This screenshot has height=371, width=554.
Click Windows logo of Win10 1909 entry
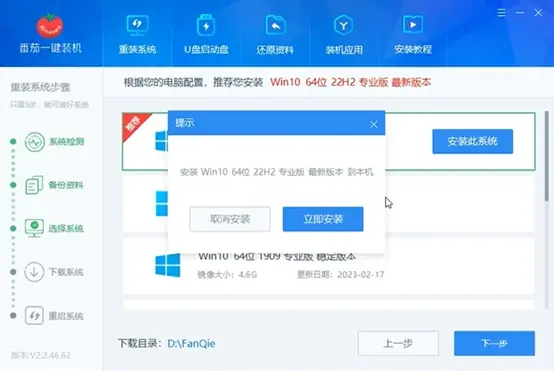pyautogui.click(x=168, y=265)
